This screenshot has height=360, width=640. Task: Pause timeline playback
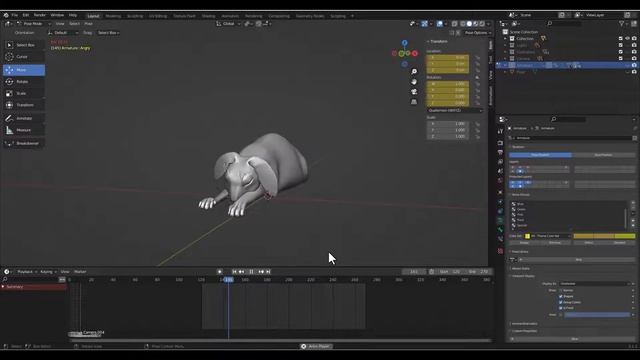[251, 272]
